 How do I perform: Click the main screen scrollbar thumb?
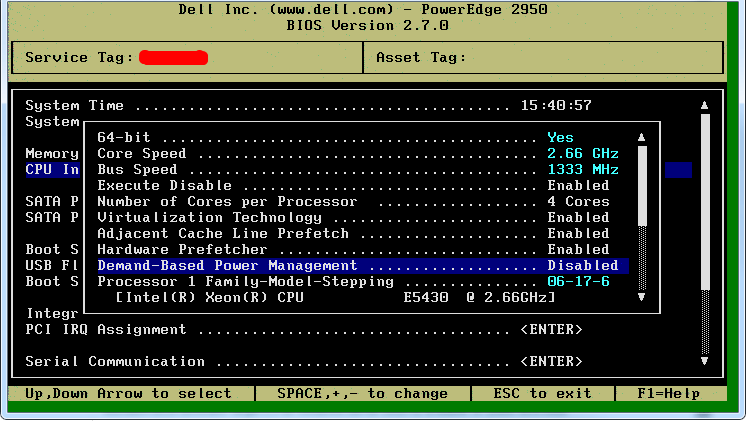tap(706, 202)
